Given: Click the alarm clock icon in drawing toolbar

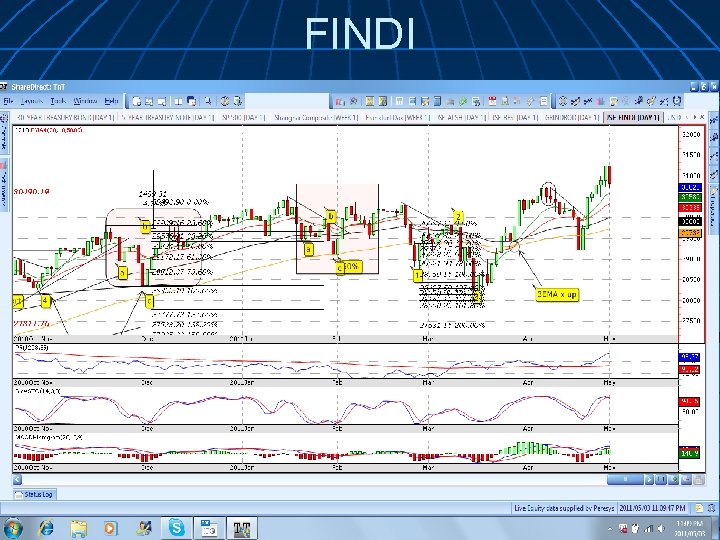Looking at the screenshot, I should point(676,101).
